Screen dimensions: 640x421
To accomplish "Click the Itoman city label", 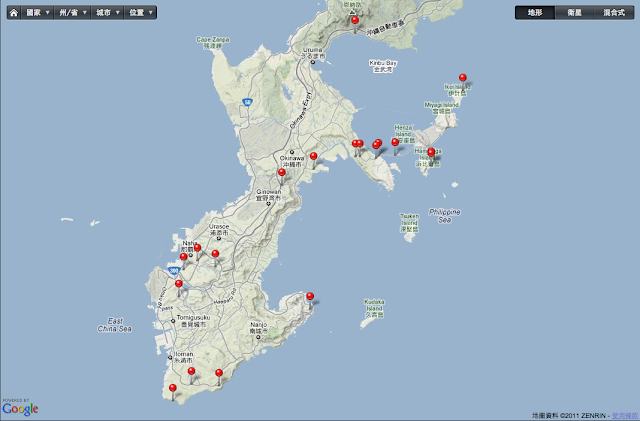I will tap(183, 357).
